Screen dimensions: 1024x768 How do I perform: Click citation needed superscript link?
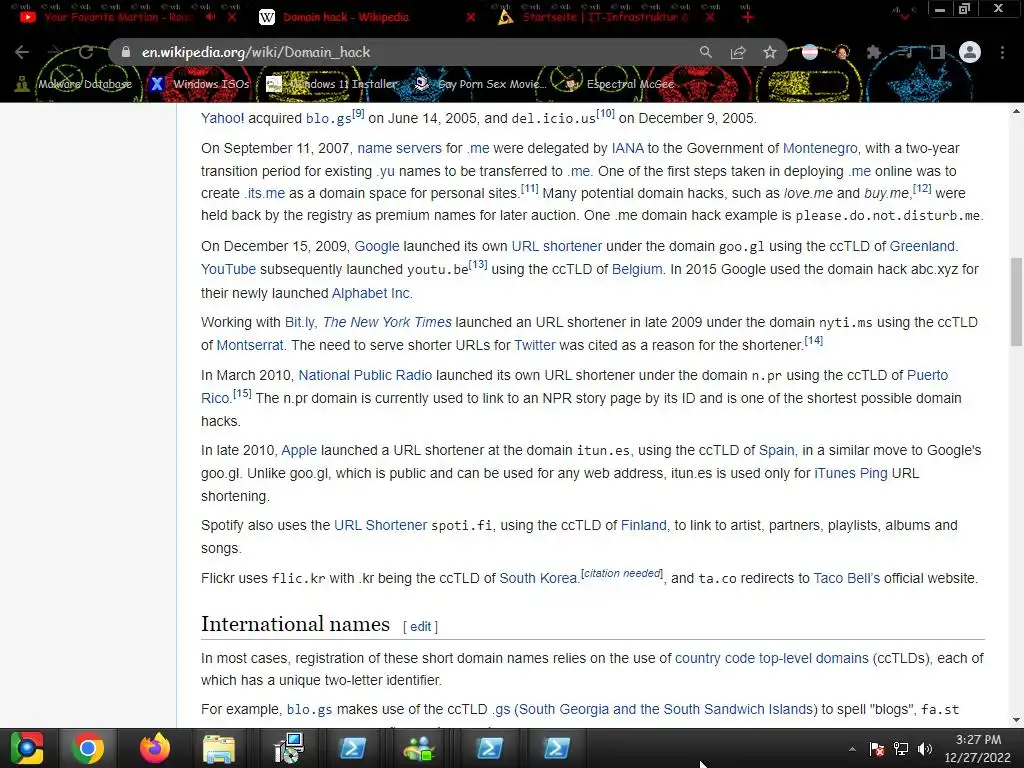click(x=622, y=573)
